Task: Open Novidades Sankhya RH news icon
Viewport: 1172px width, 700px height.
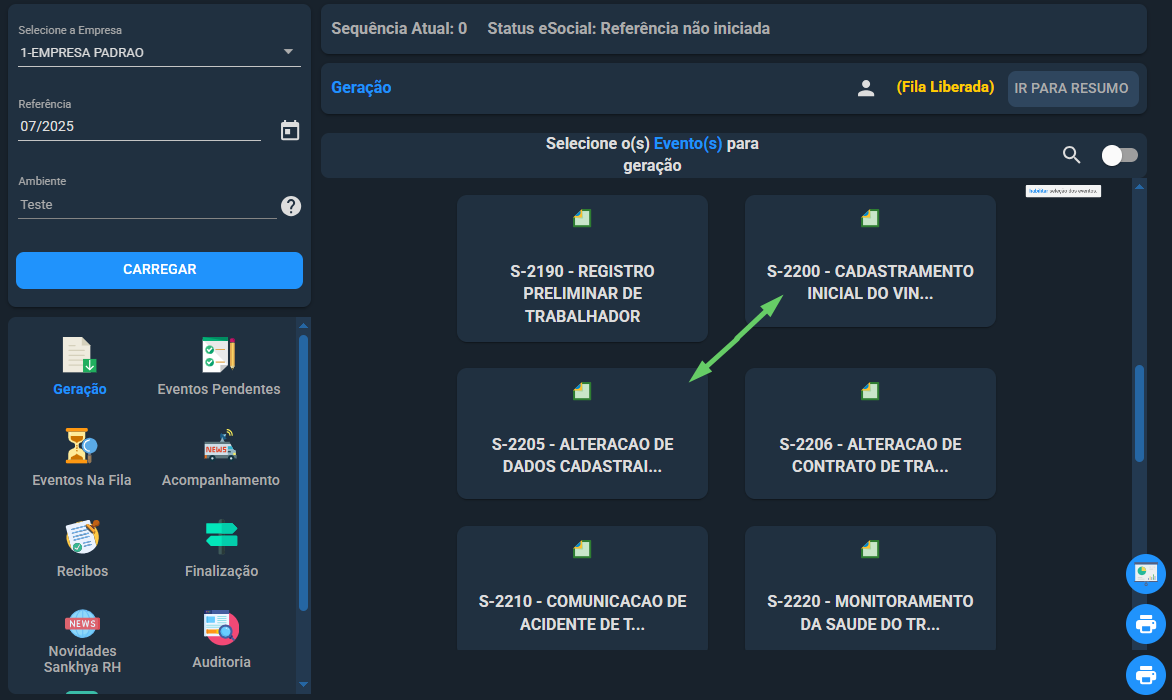Action: [82, 622]
